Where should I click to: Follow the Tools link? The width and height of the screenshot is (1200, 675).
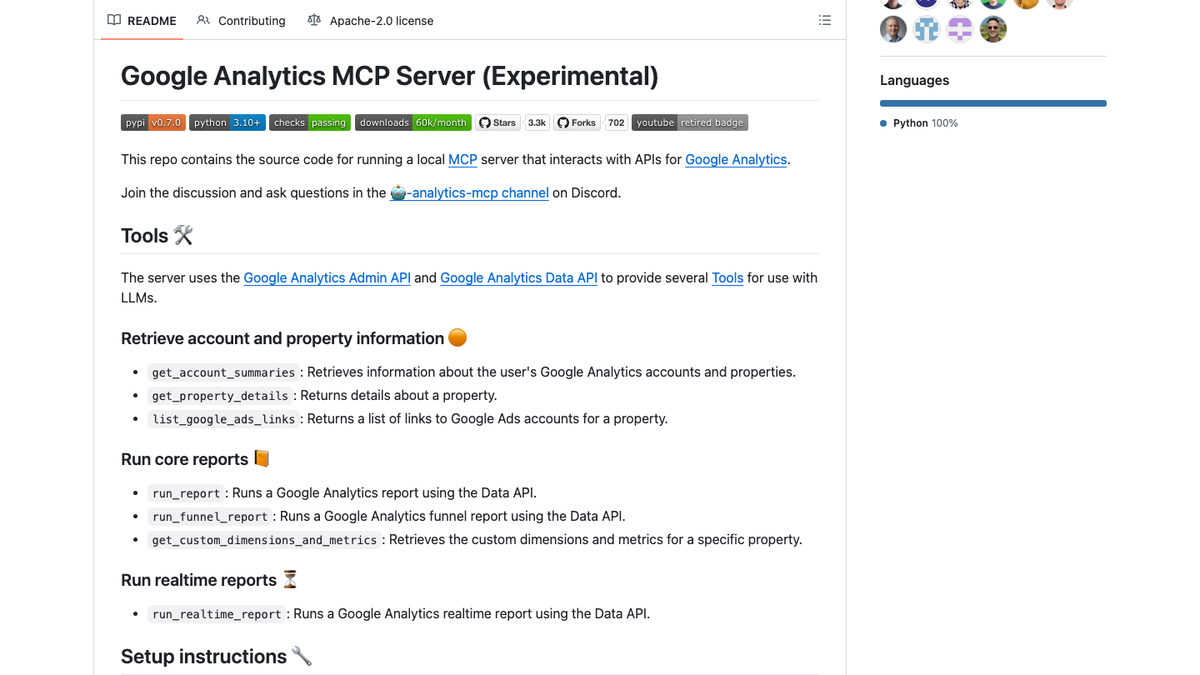pyautogui.click(x=728, y=278)
